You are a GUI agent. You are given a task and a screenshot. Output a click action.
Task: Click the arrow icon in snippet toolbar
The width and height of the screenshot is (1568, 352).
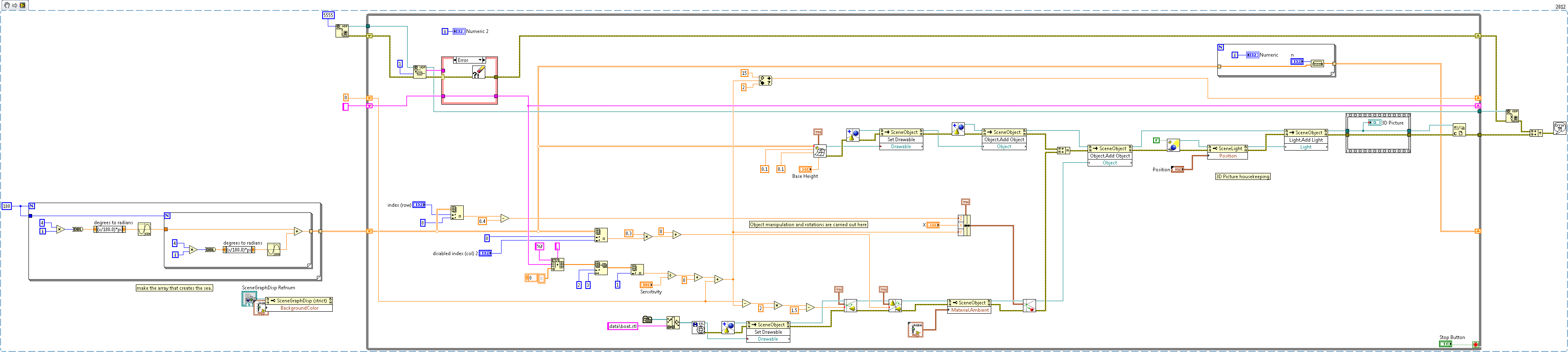(15, 5)
